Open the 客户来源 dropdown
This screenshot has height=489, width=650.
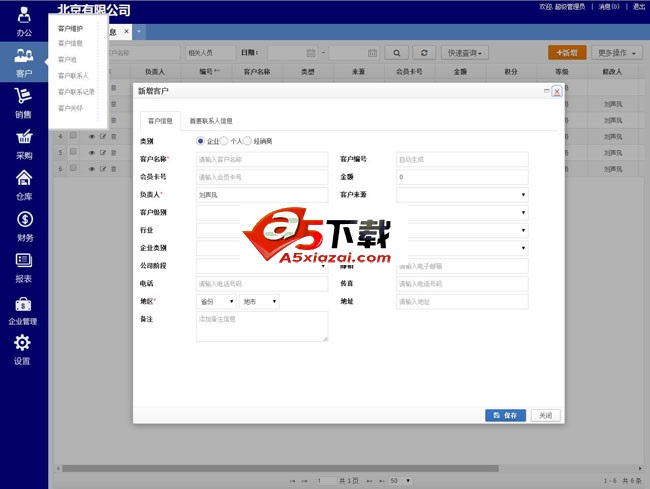click(462, 194)
